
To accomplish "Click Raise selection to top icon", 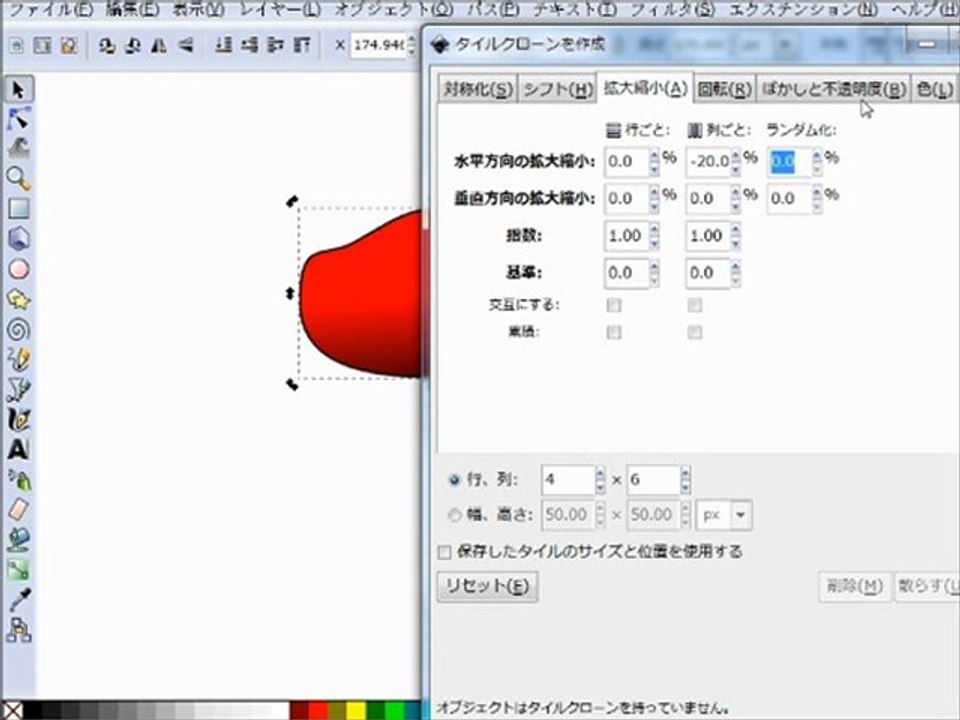I will 302,45.
